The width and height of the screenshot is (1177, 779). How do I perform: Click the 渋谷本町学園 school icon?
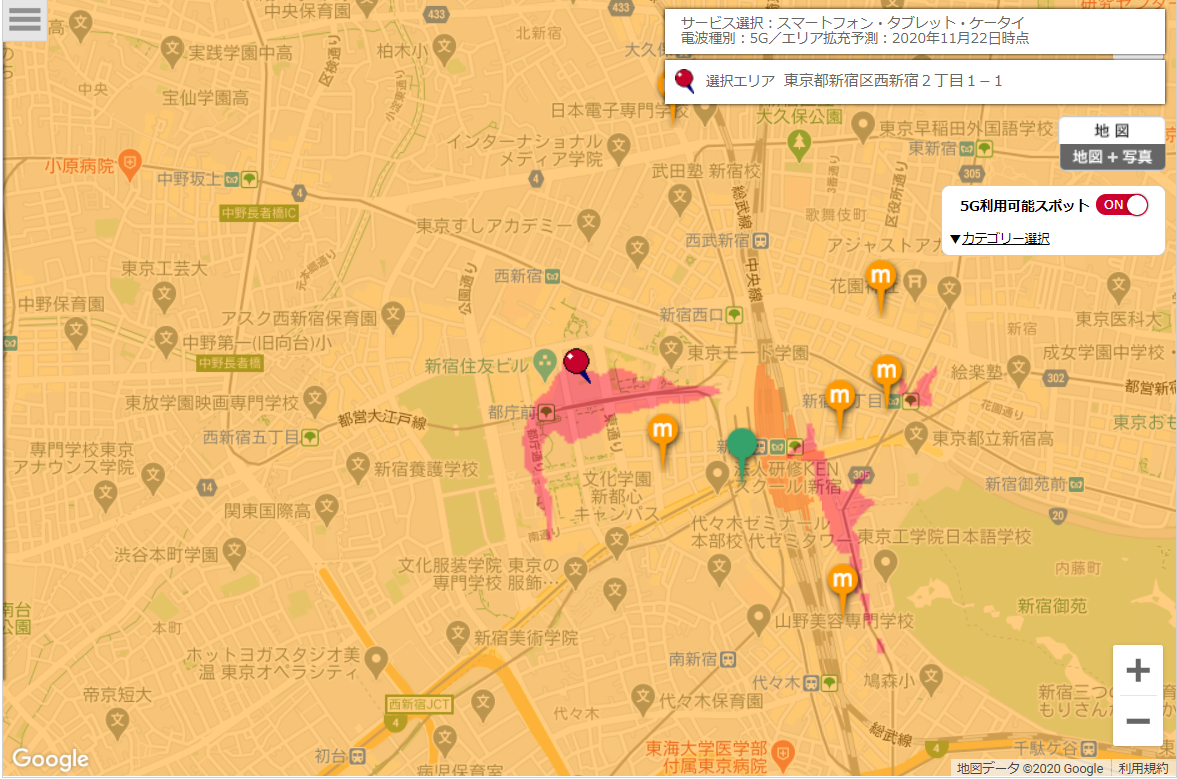click(x=234, y=553)
